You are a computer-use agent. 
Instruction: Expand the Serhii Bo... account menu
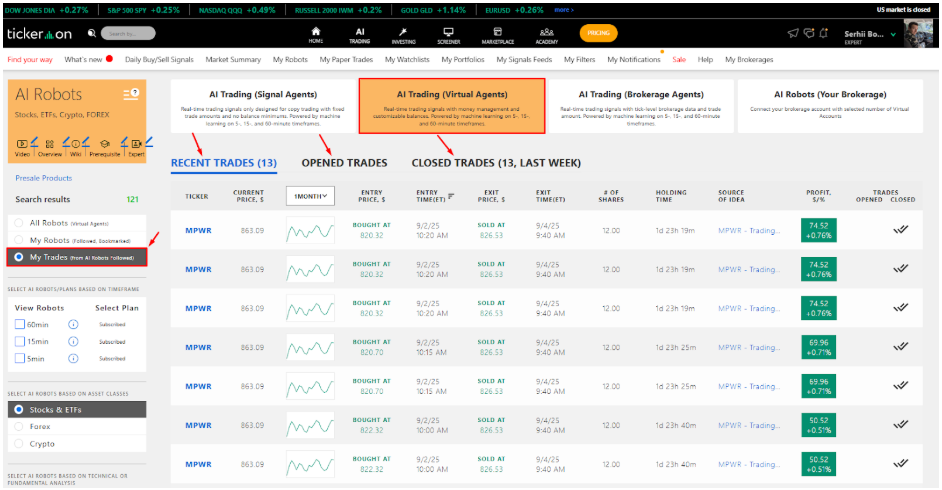coord(893,35)
